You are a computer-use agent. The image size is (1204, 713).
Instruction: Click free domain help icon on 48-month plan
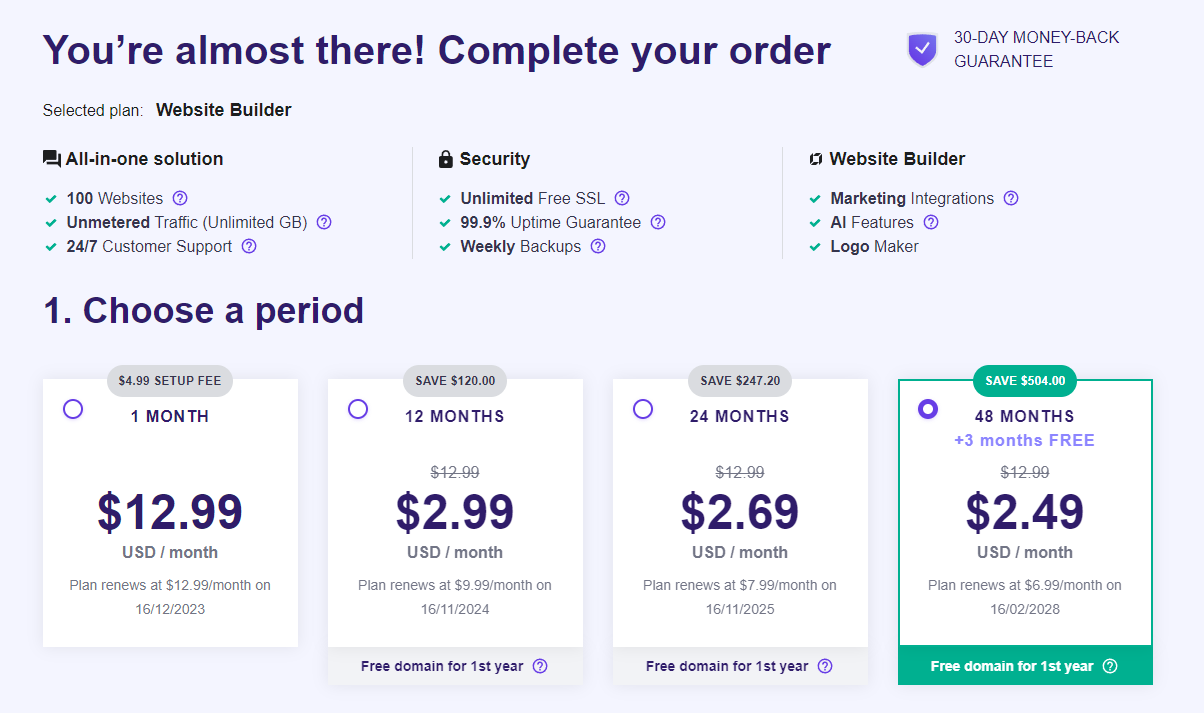click(x=1110, y=666)
